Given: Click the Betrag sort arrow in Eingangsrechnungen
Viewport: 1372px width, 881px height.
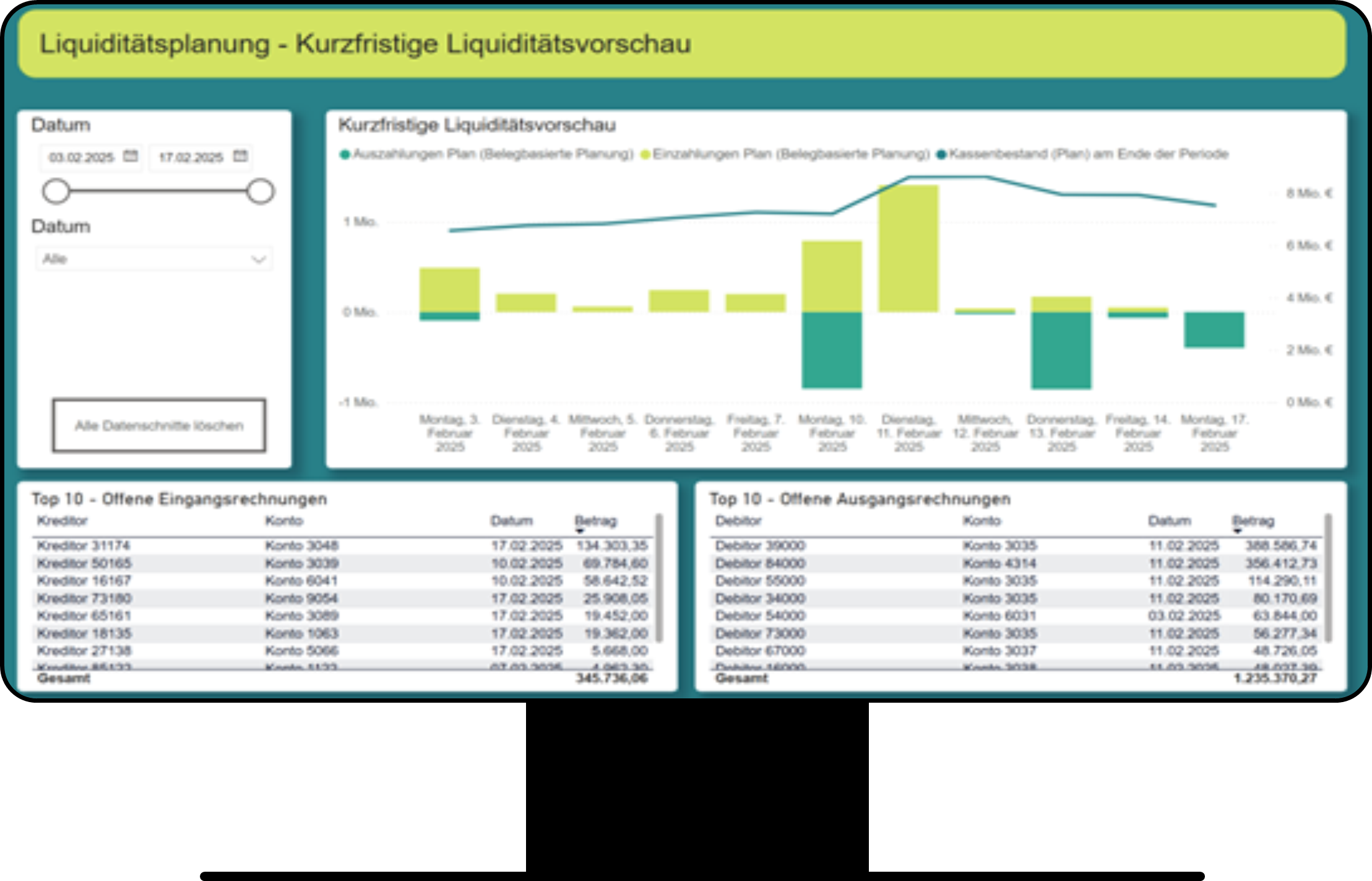Looking at the screenshot, I should 579,531.
